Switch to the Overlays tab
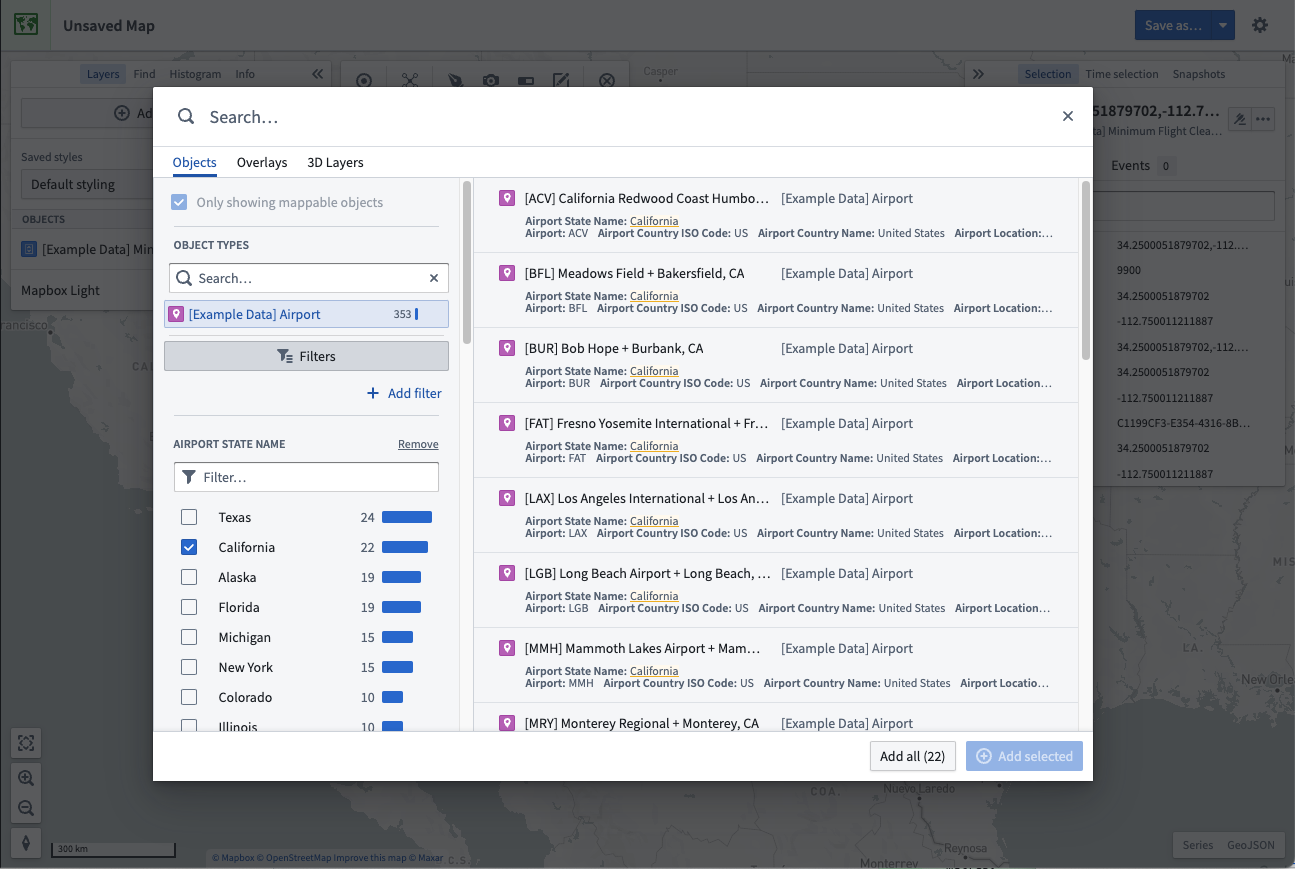 pos(262,162)
